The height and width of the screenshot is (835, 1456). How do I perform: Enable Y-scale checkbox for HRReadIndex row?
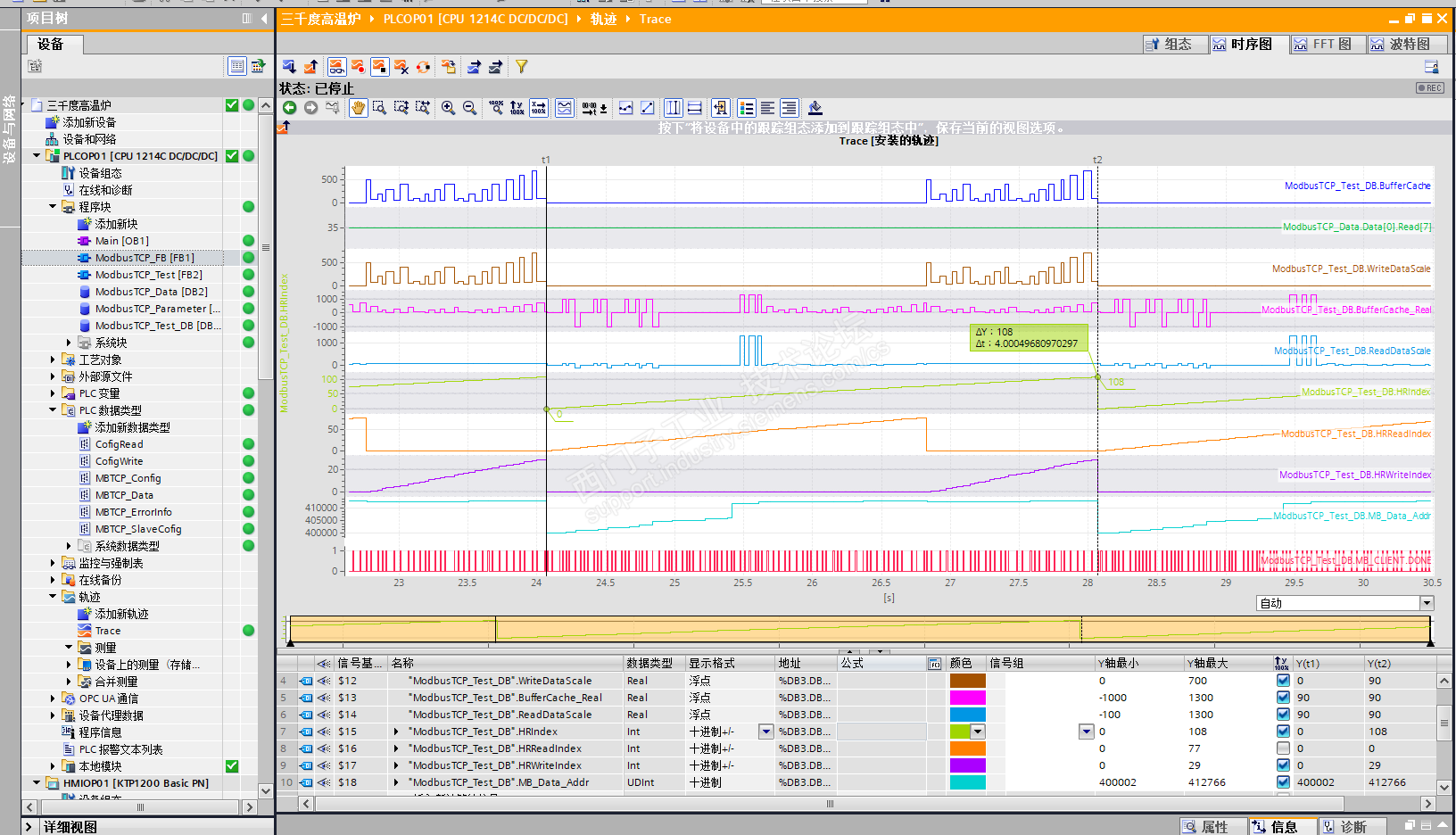1283,748
